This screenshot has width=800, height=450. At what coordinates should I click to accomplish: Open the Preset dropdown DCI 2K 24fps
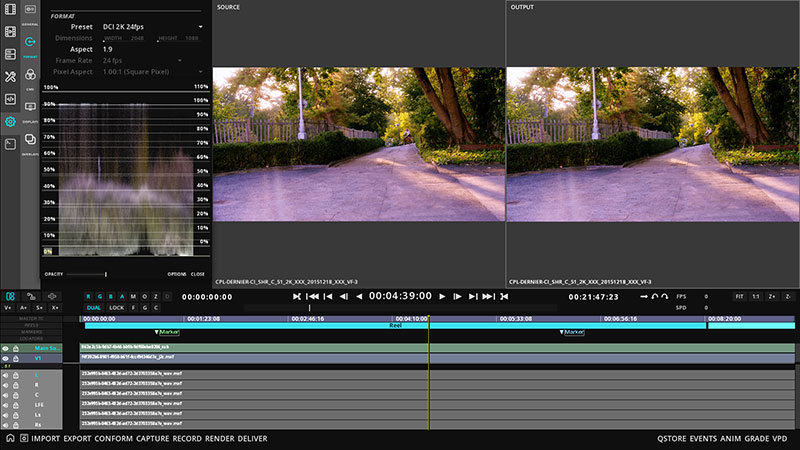point(152,27)
